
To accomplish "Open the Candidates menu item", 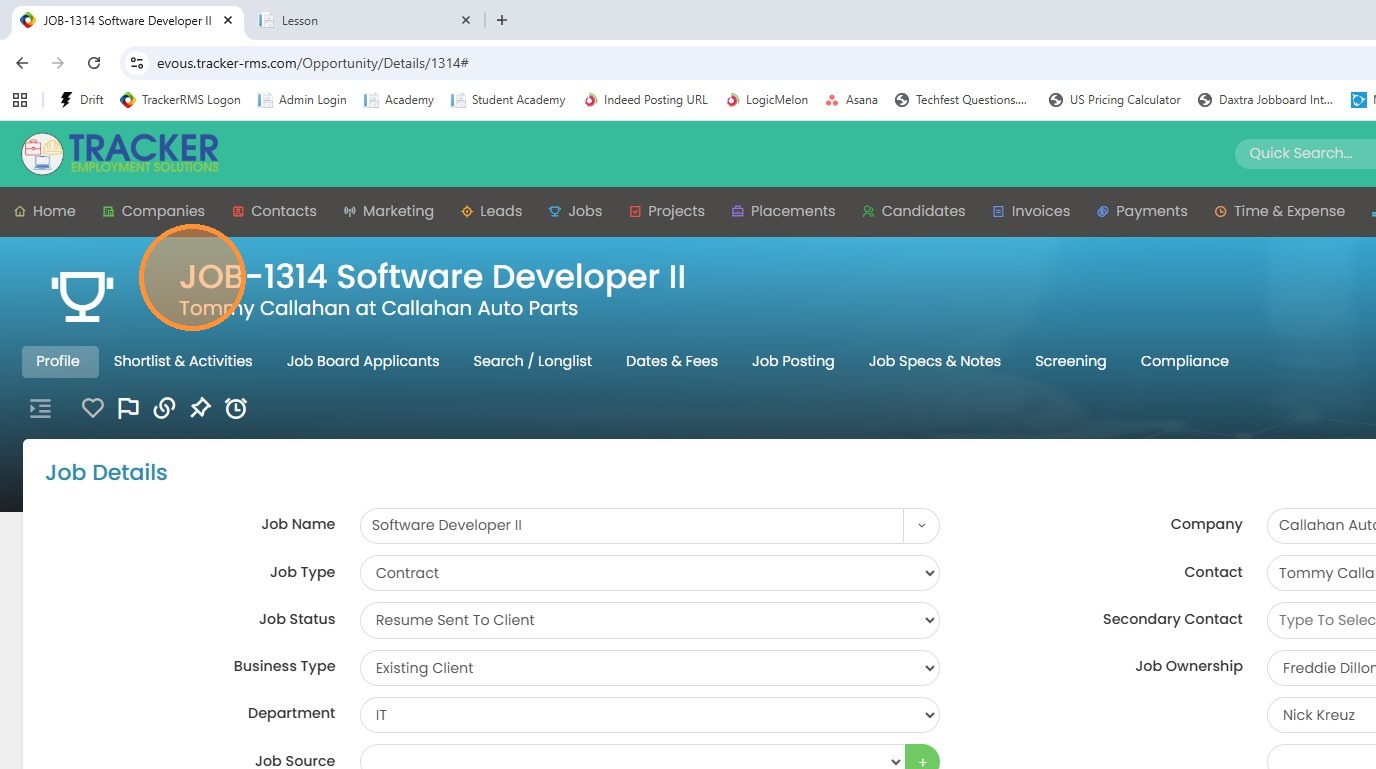I will (913, 211).
